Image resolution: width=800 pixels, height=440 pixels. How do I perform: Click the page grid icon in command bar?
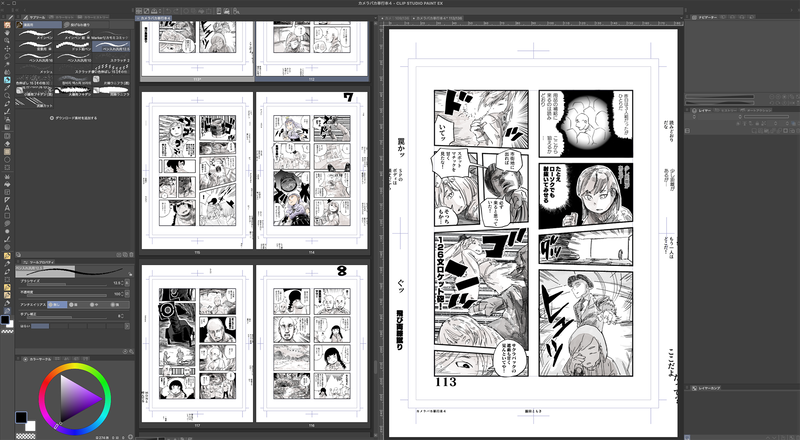click(139, 11)
